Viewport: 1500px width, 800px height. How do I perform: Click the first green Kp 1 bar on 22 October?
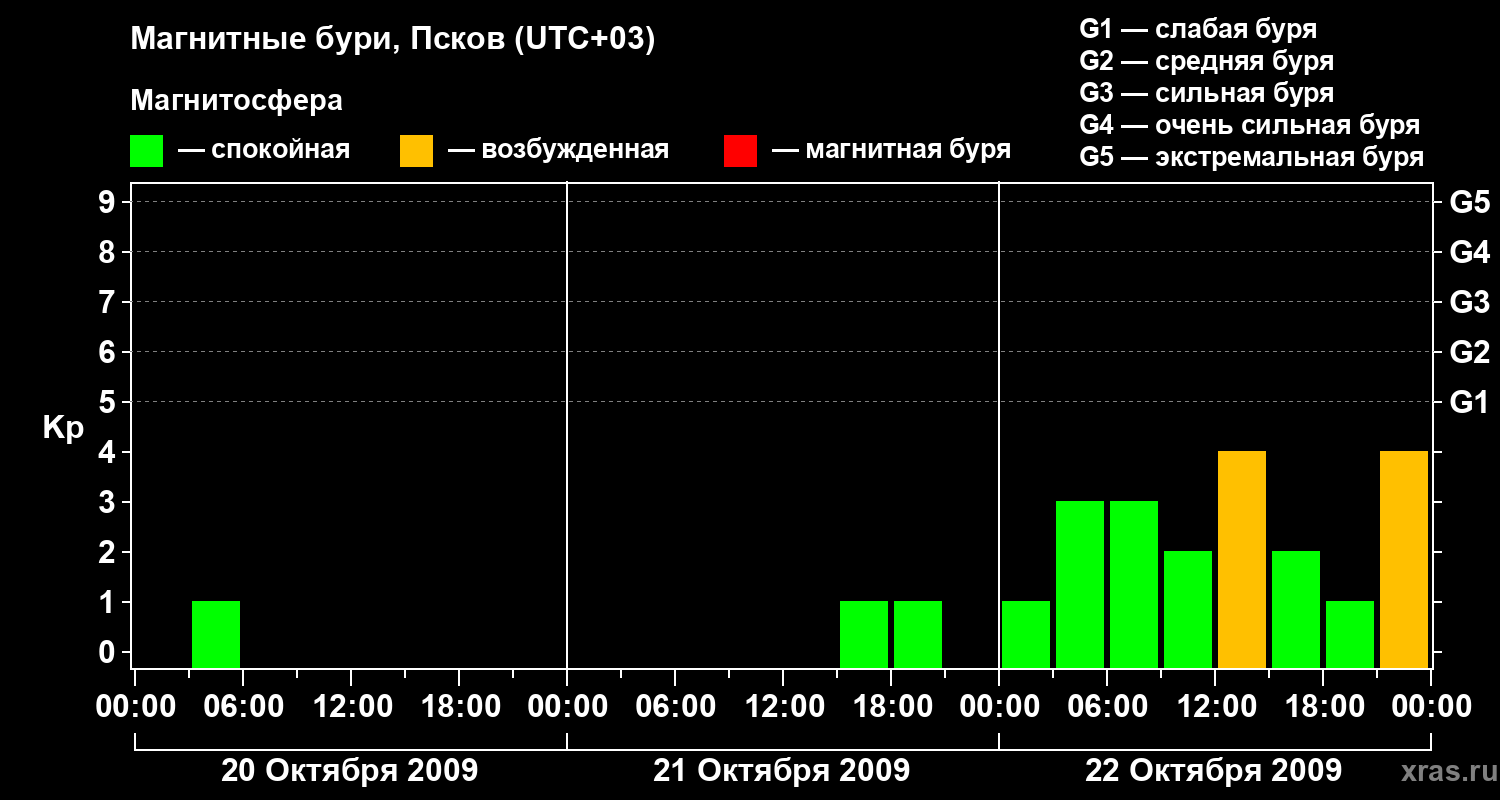click(1026, 635)
